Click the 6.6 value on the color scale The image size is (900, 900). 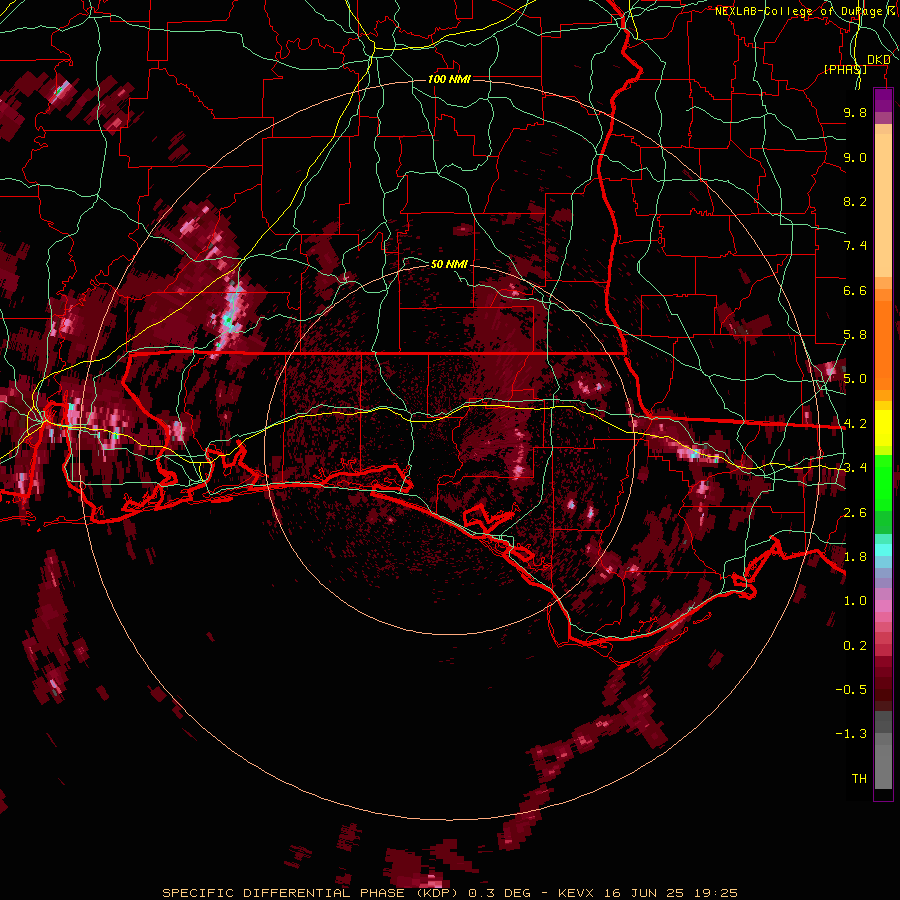click(x=855, y=290)
